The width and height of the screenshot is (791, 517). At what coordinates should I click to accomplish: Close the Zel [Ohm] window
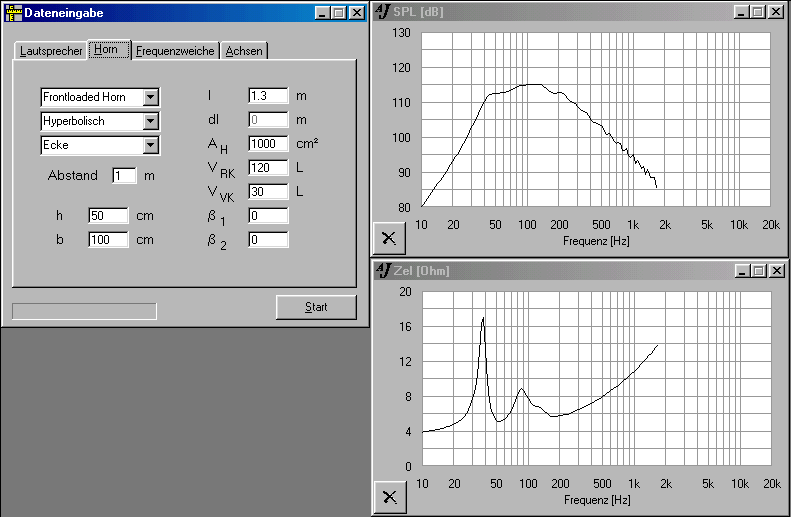pos(776,271)
